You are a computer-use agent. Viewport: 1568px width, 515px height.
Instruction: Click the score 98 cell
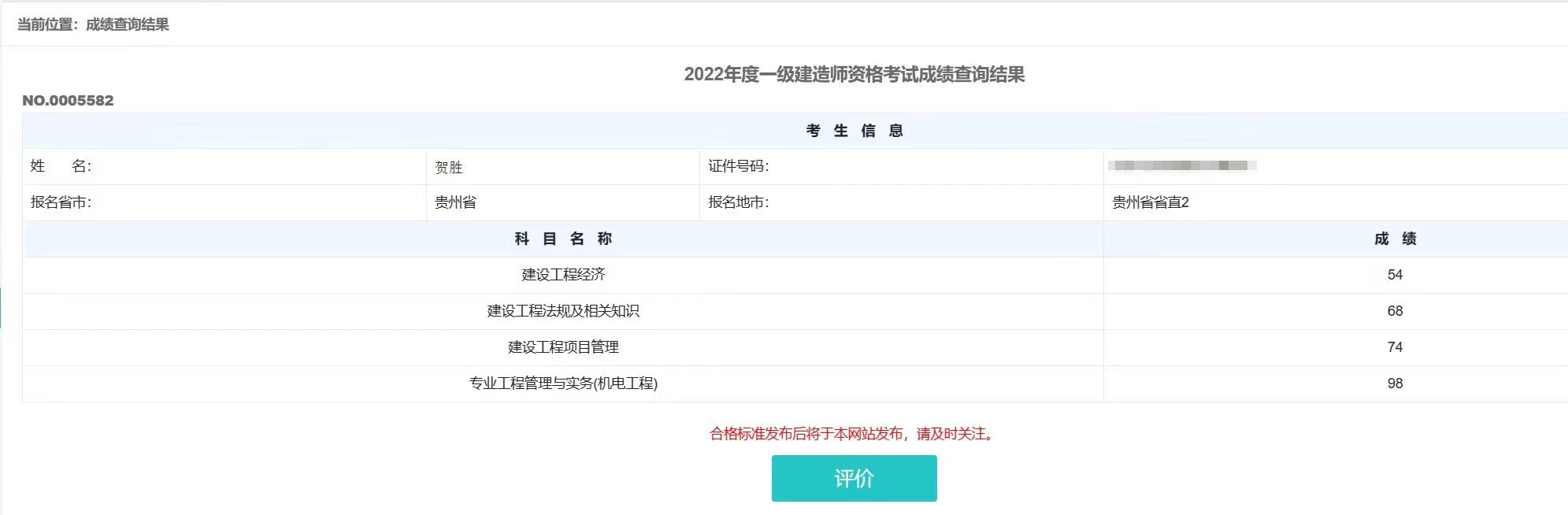tap(1395, 383)
